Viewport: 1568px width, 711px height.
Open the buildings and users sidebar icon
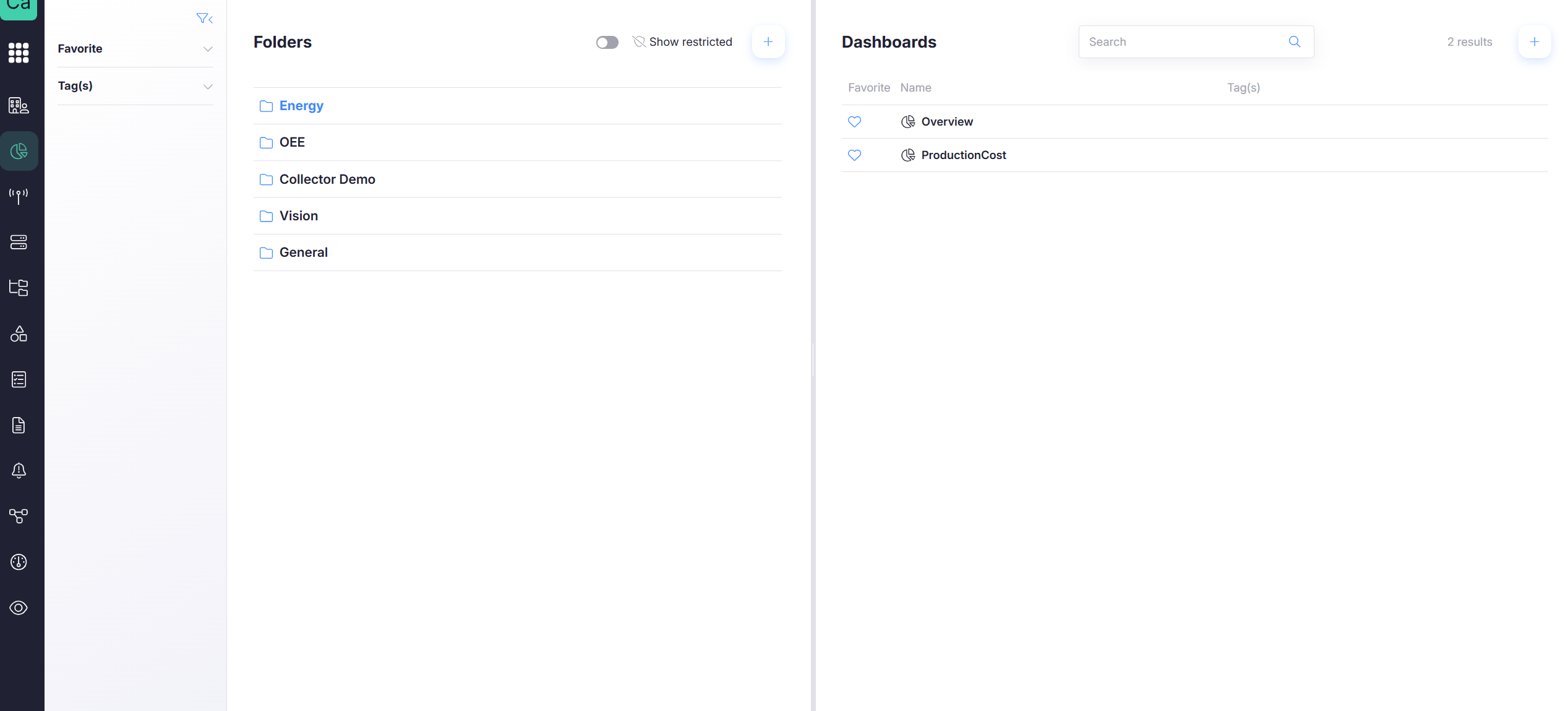pyautogui.click(x=19, y=105)
